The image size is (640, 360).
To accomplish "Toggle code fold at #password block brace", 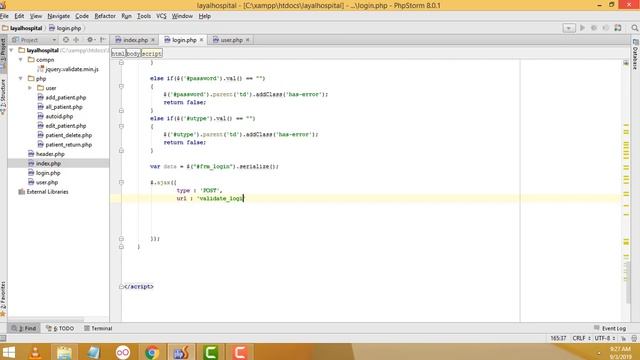I will click(121, 86).
